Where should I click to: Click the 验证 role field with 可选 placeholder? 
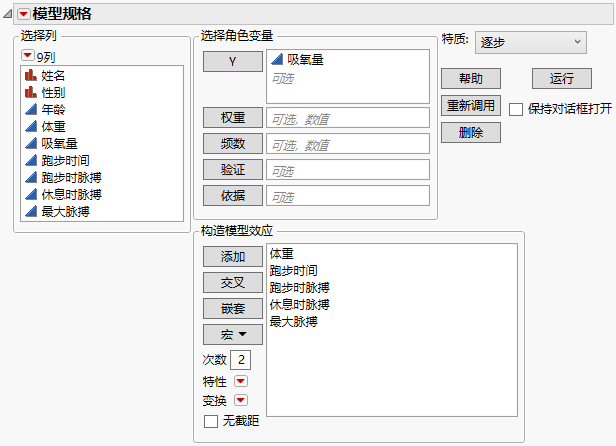348,169
